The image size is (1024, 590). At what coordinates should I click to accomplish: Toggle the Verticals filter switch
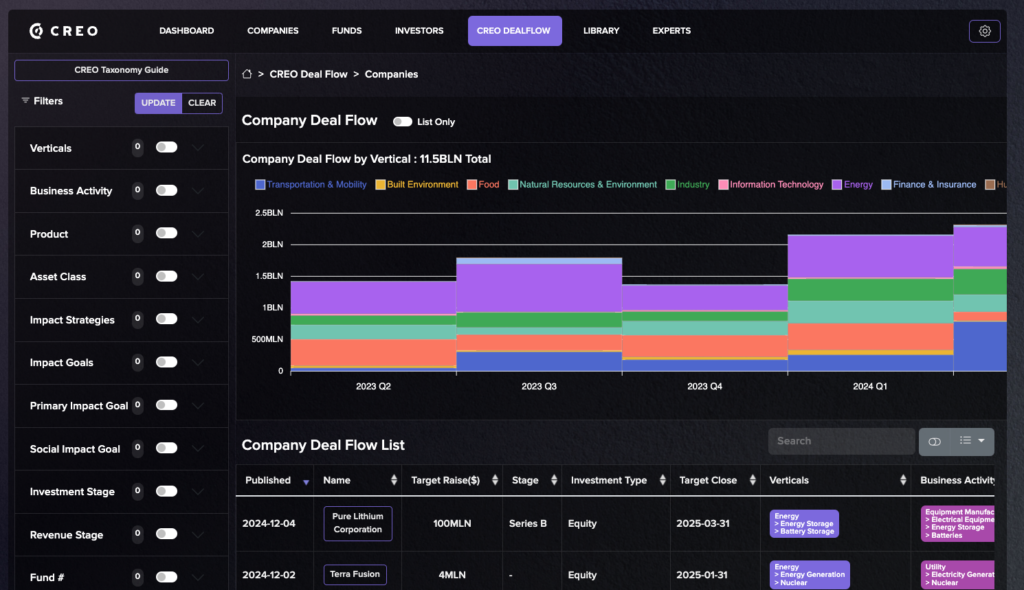(167, 147)
